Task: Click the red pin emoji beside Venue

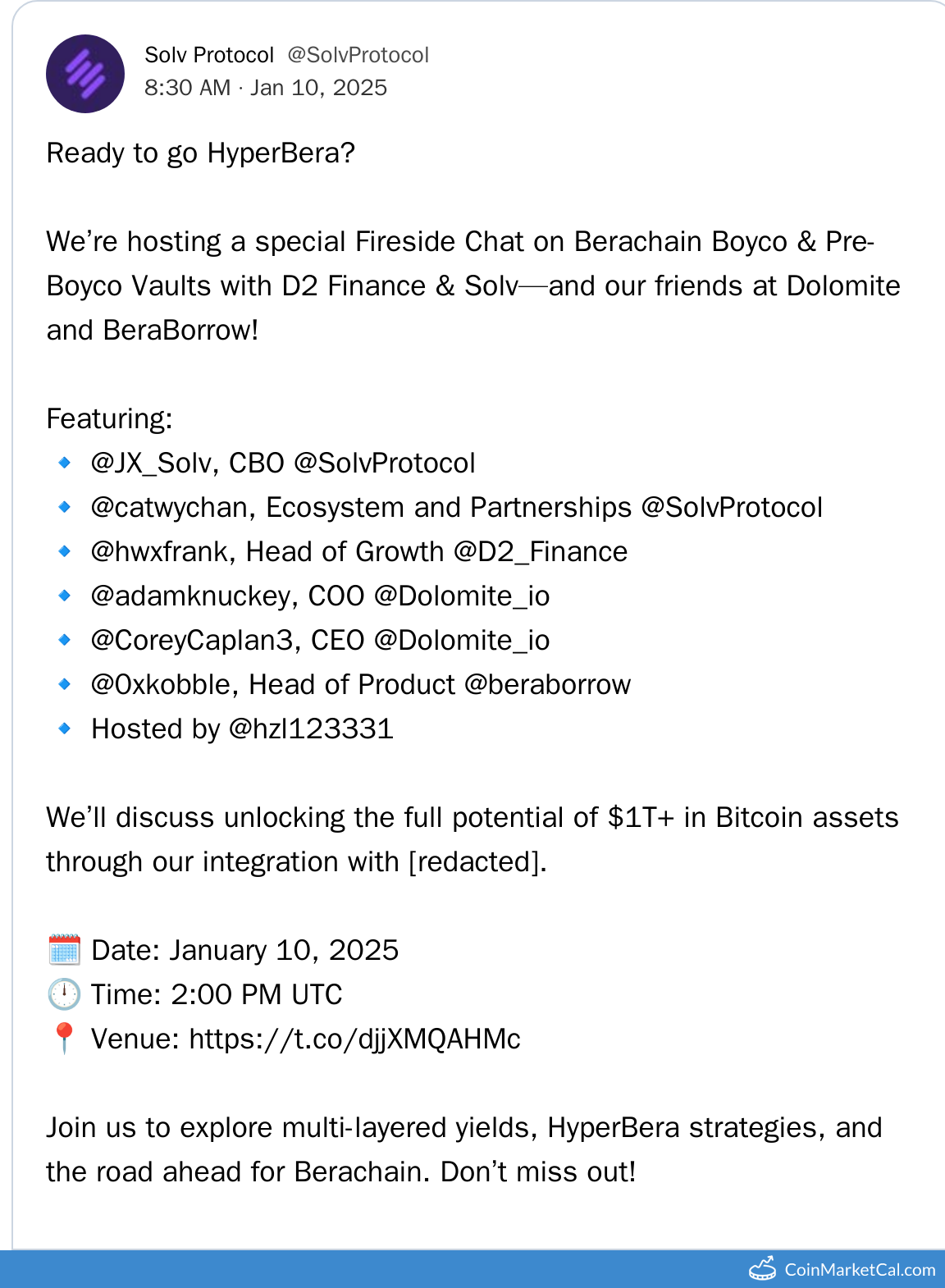Action: point(64,1038)
